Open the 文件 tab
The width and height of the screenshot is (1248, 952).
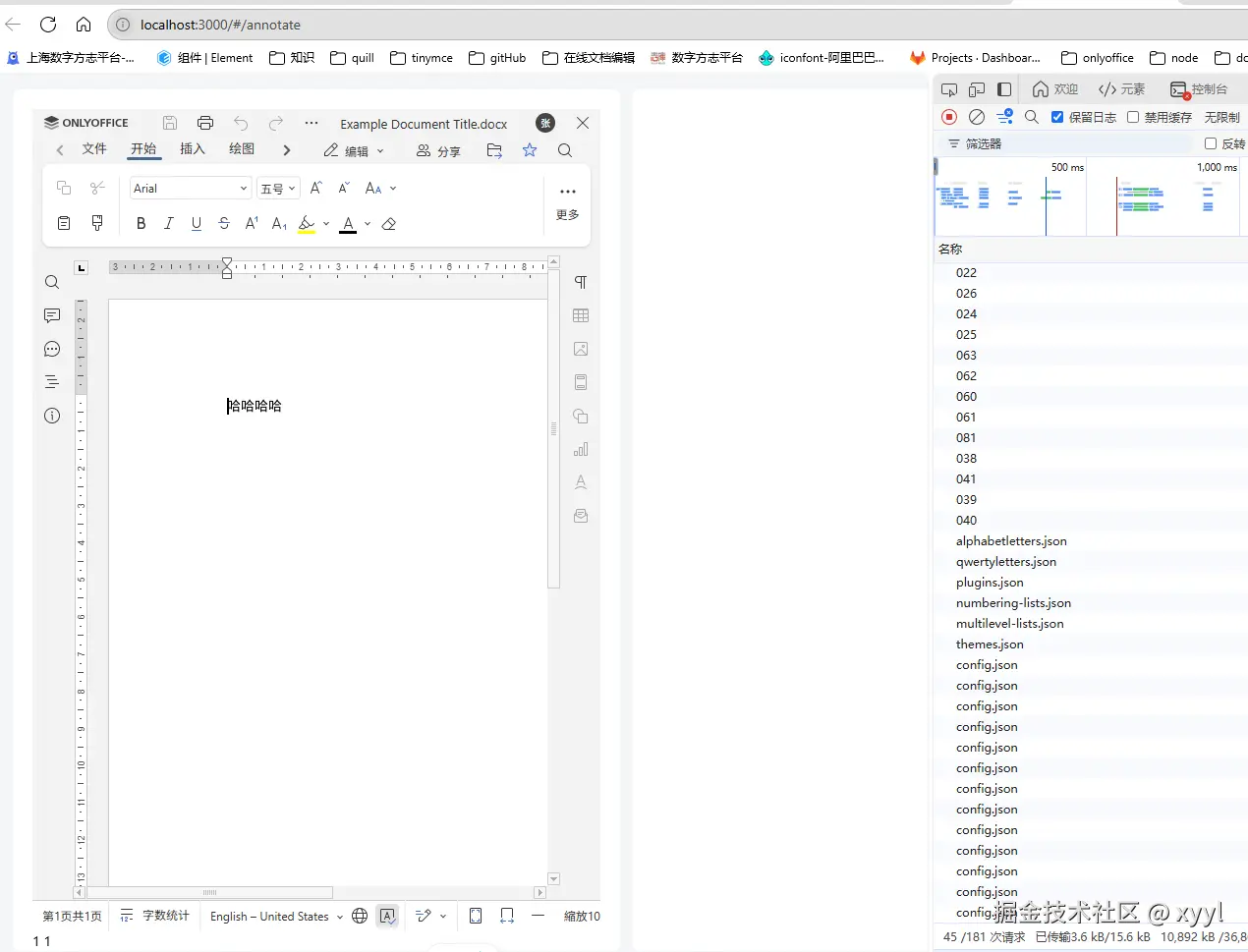point(94,149)
